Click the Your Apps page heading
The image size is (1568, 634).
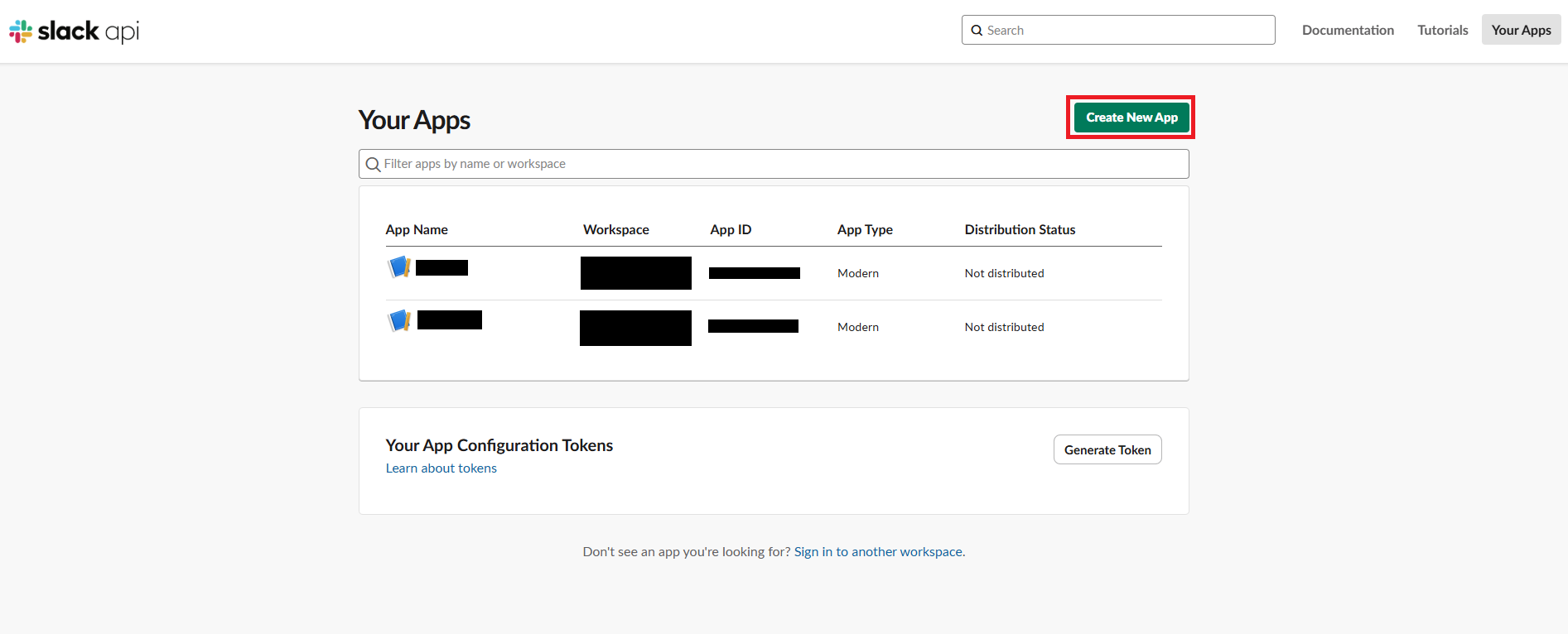click(414, 120)
